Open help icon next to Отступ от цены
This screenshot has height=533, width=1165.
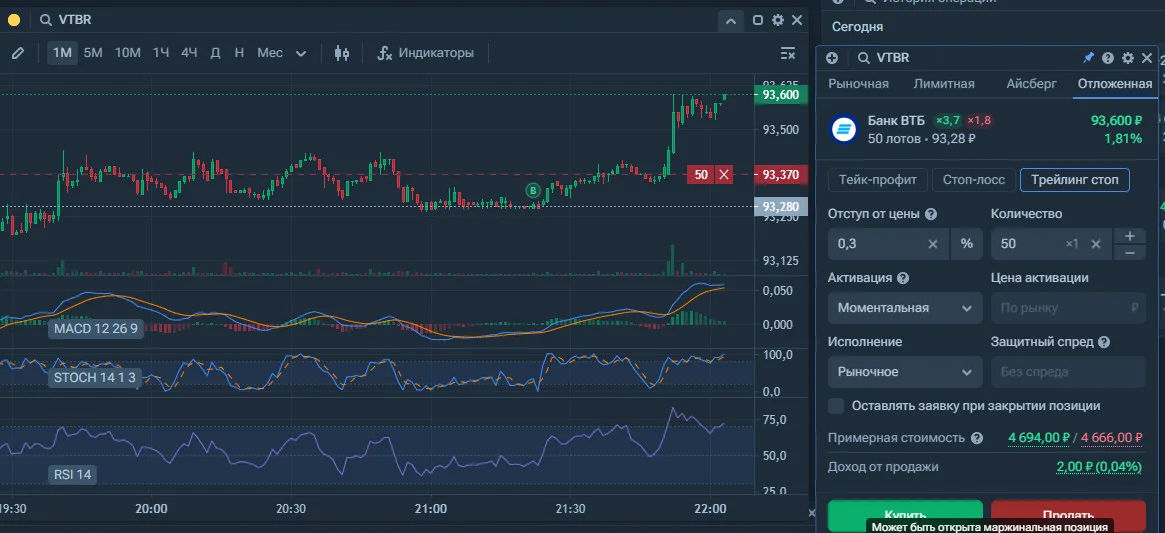(x=931, y=214)
